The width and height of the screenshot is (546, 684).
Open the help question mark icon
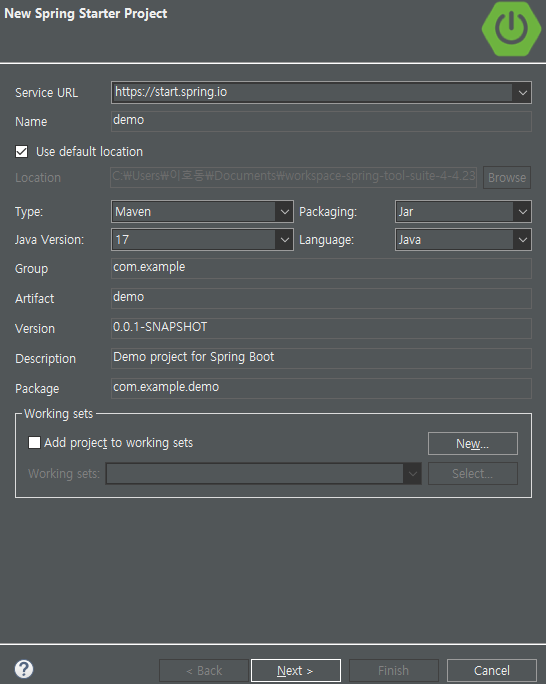(x=24, y=669)
